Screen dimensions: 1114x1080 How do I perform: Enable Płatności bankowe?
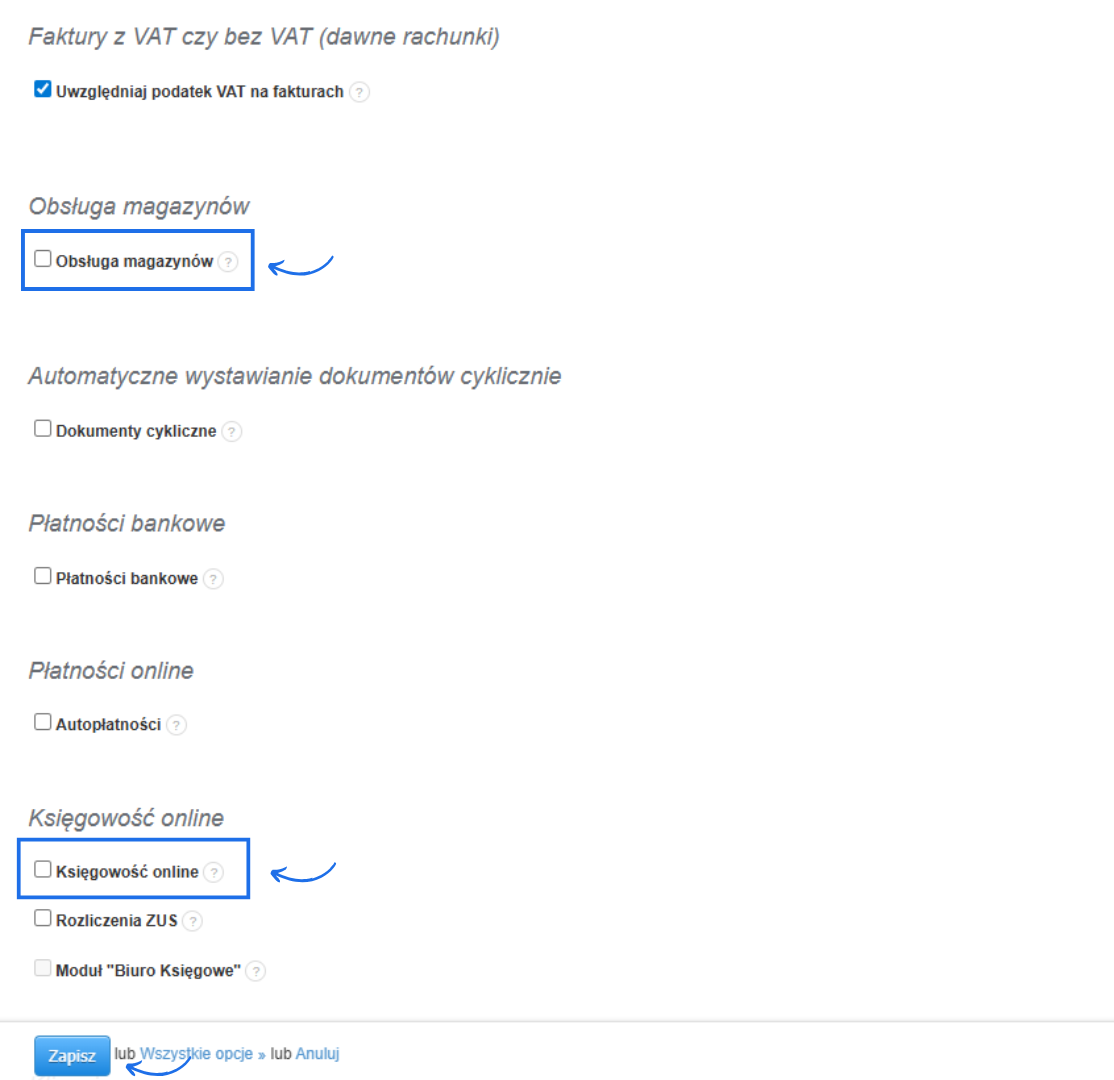42,574
